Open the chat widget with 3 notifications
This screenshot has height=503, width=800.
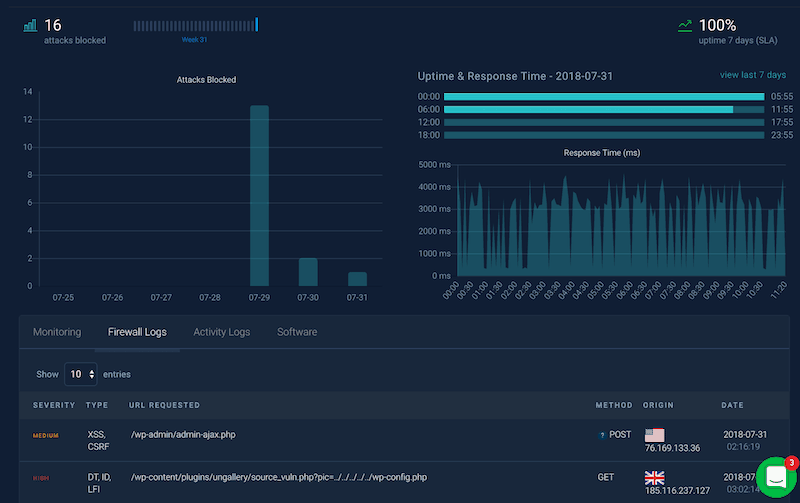775,479
